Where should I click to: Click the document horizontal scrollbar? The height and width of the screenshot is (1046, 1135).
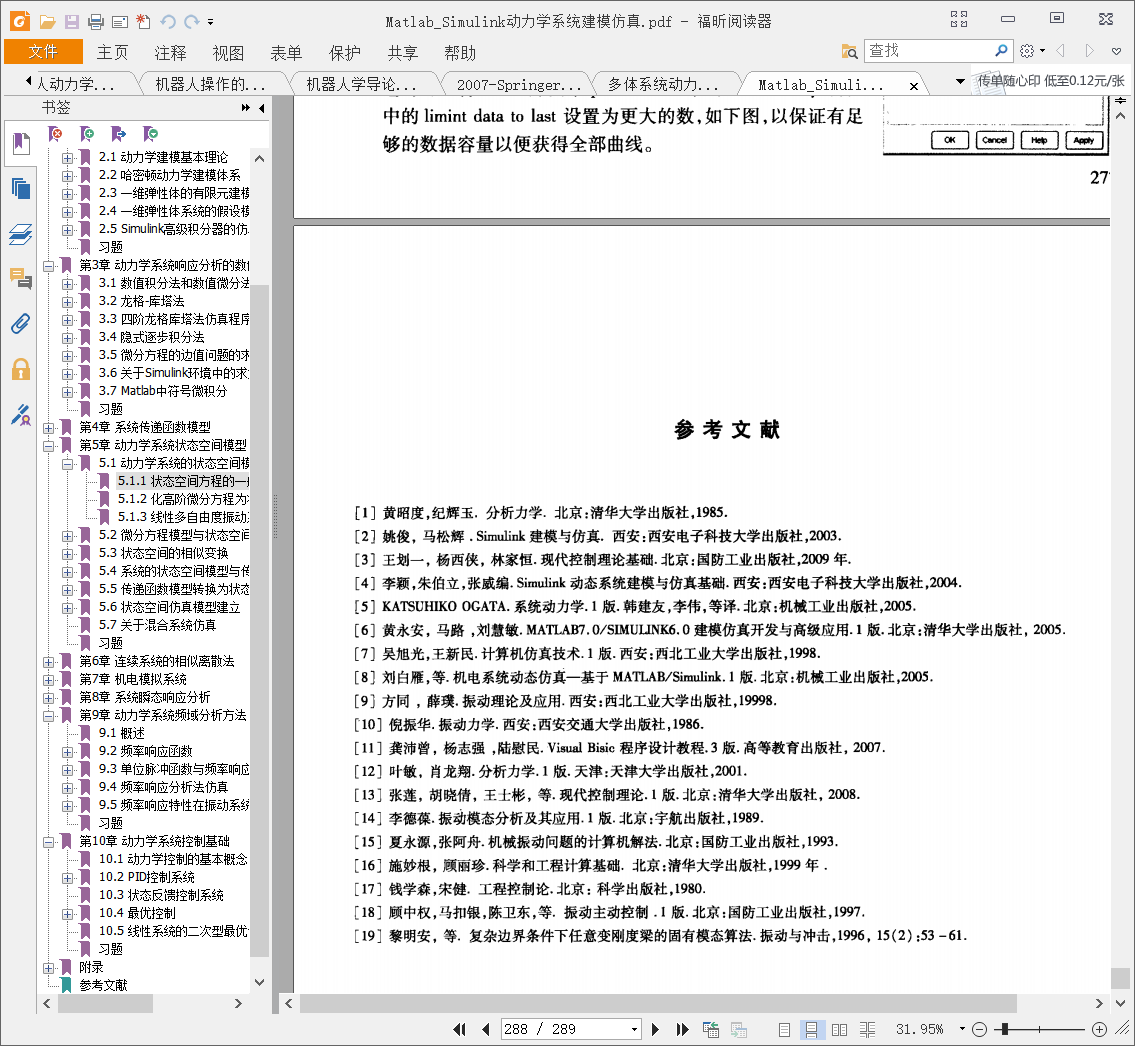658,1003
